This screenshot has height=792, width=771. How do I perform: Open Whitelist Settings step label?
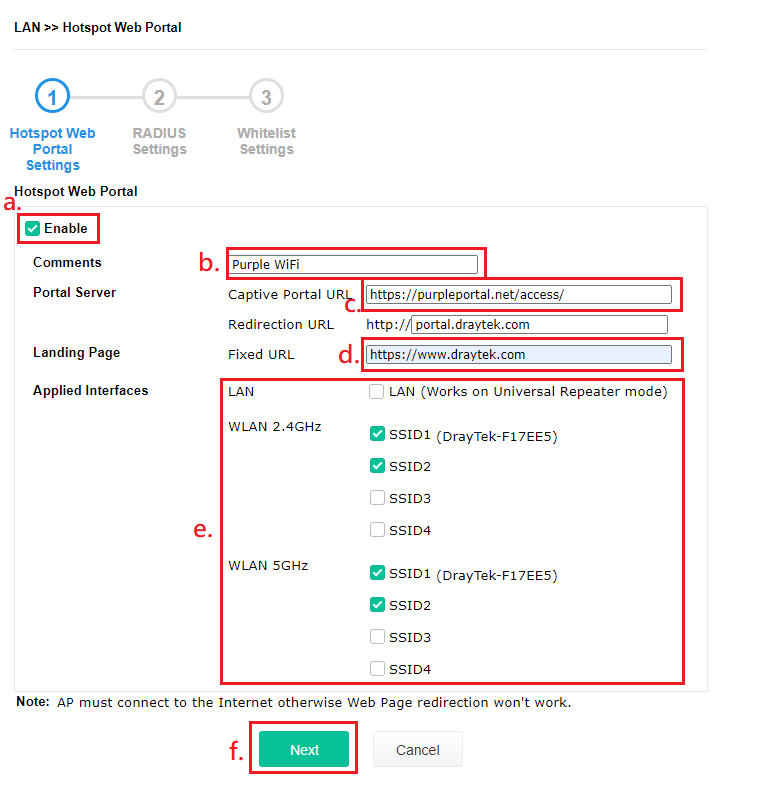(267, 141)
